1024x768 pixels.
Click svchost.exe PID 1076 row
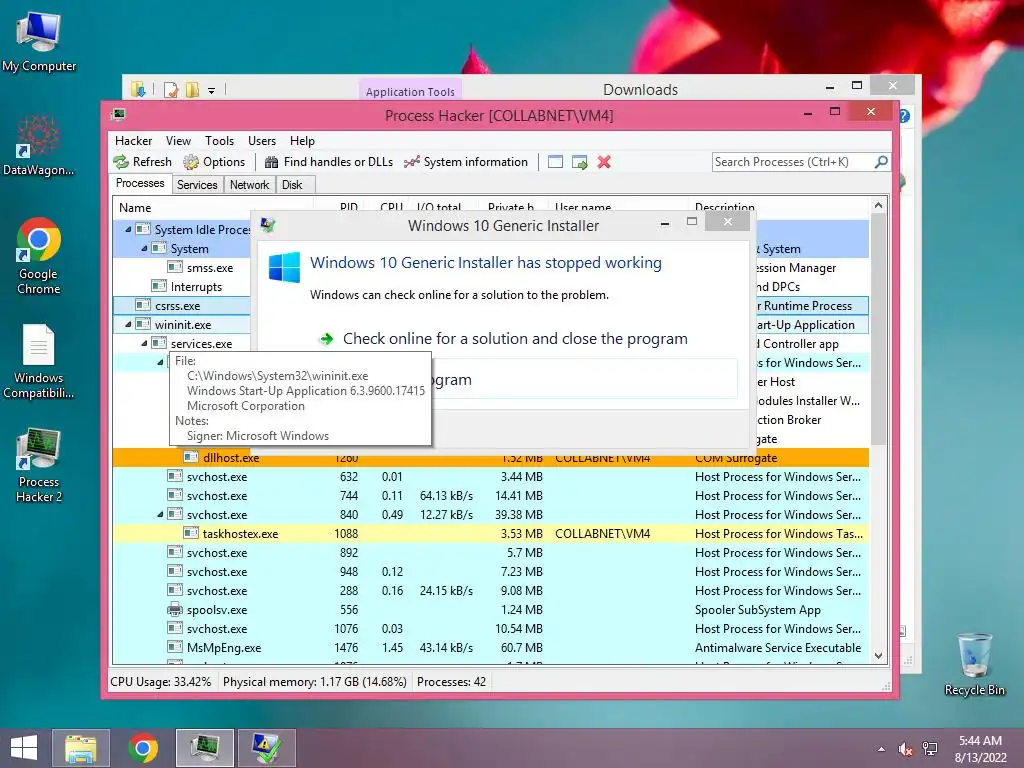[490, 628]
